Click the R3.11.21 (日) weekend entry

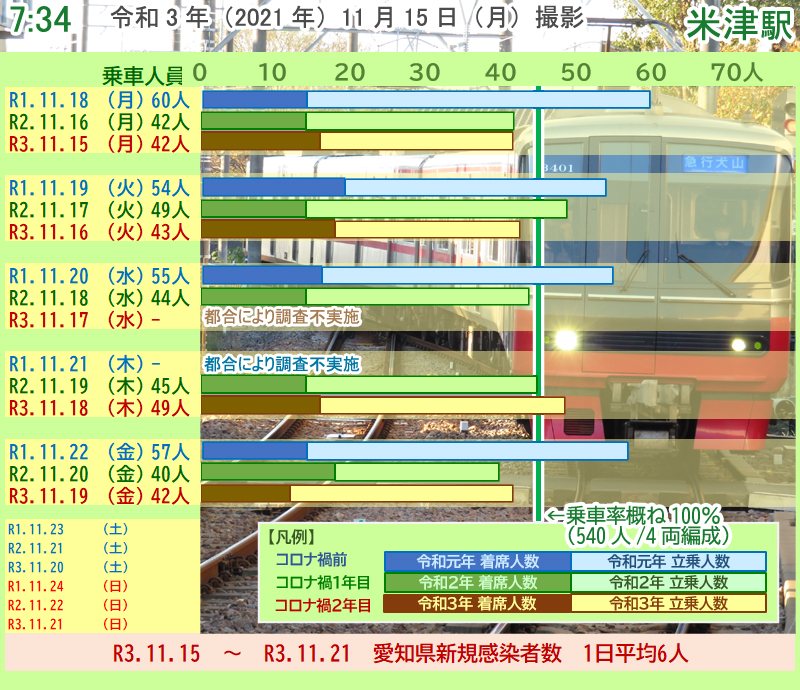click(68, 624)
